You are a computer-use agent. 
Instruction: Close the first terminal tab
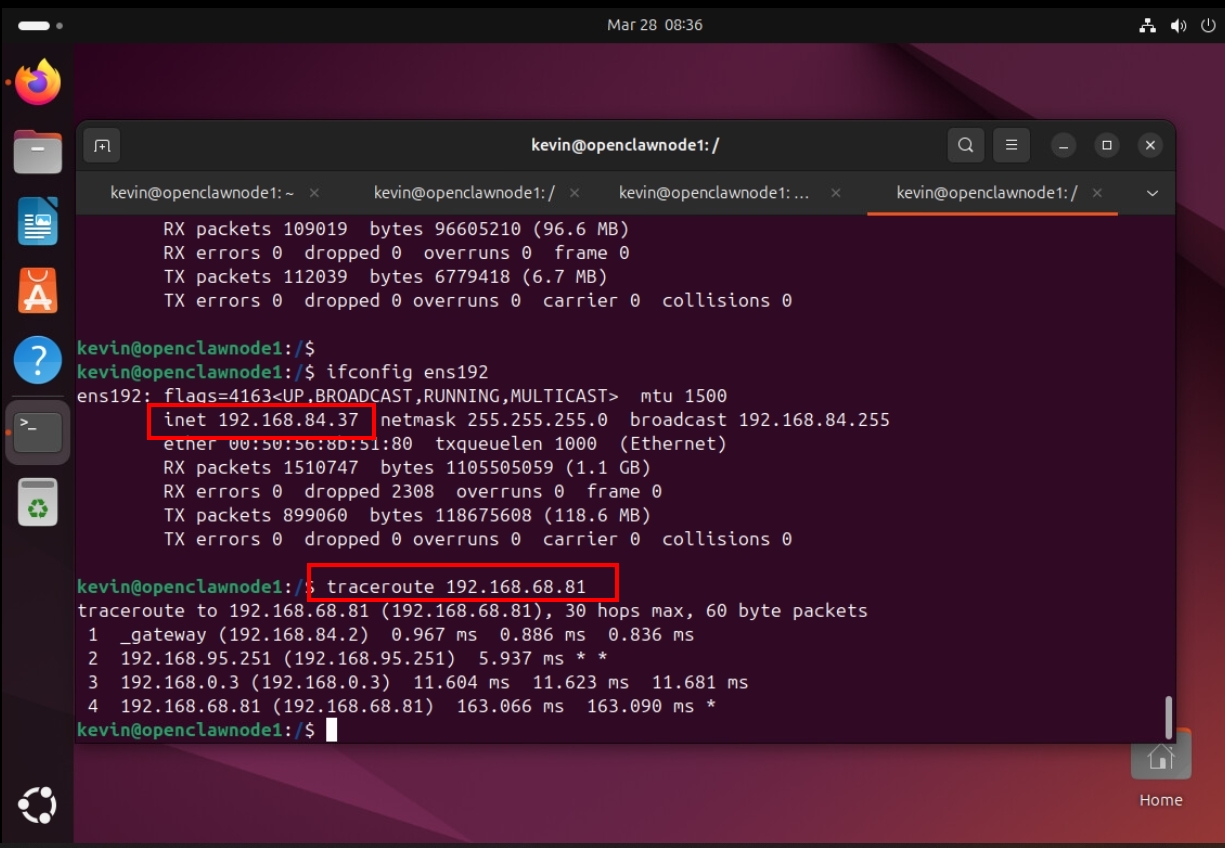[314, 193]
